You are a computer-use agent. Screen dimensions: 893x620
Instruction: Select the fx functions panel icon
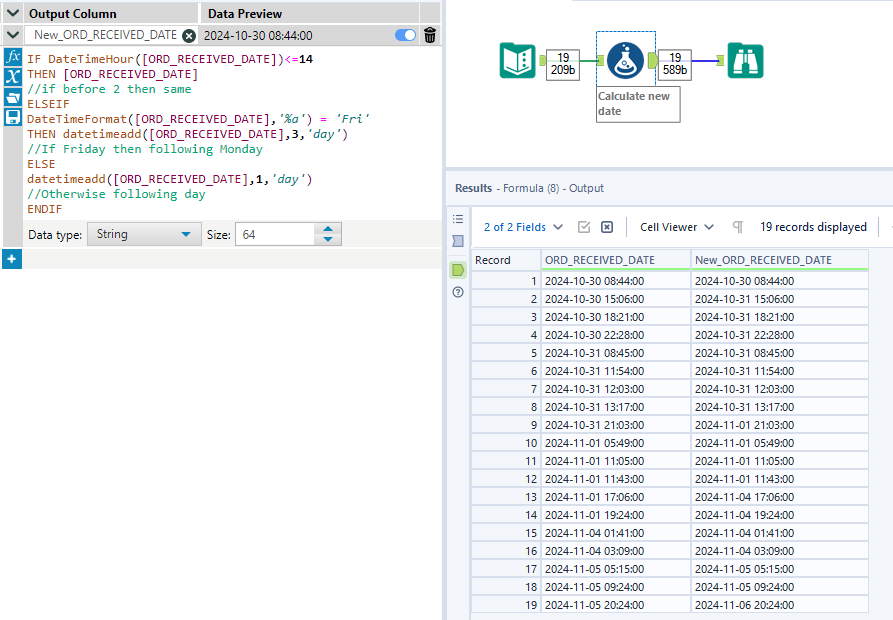[12, 58]
